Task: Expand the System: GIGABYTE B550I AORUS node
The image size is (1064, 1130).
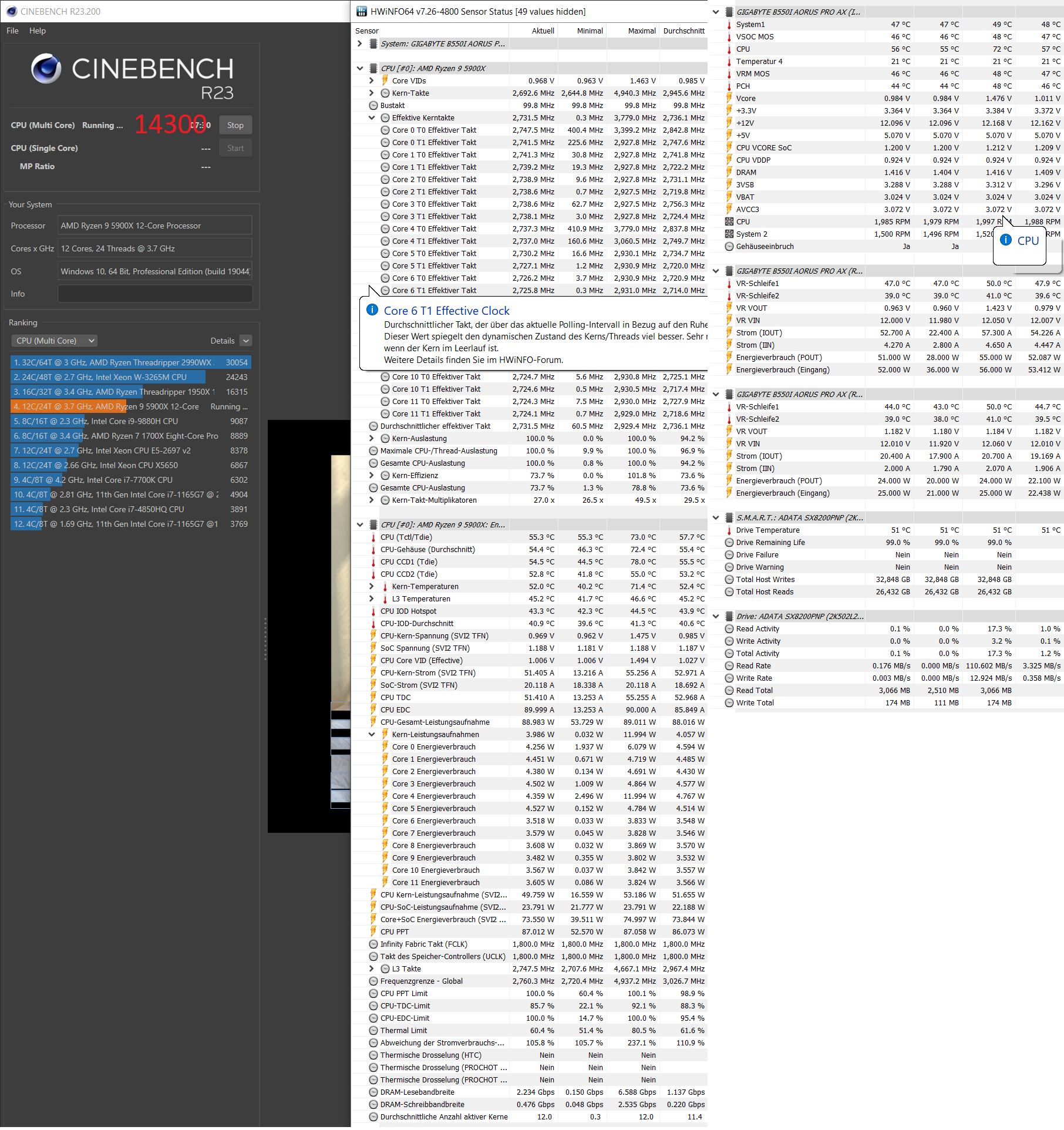Action: point(360,43)
